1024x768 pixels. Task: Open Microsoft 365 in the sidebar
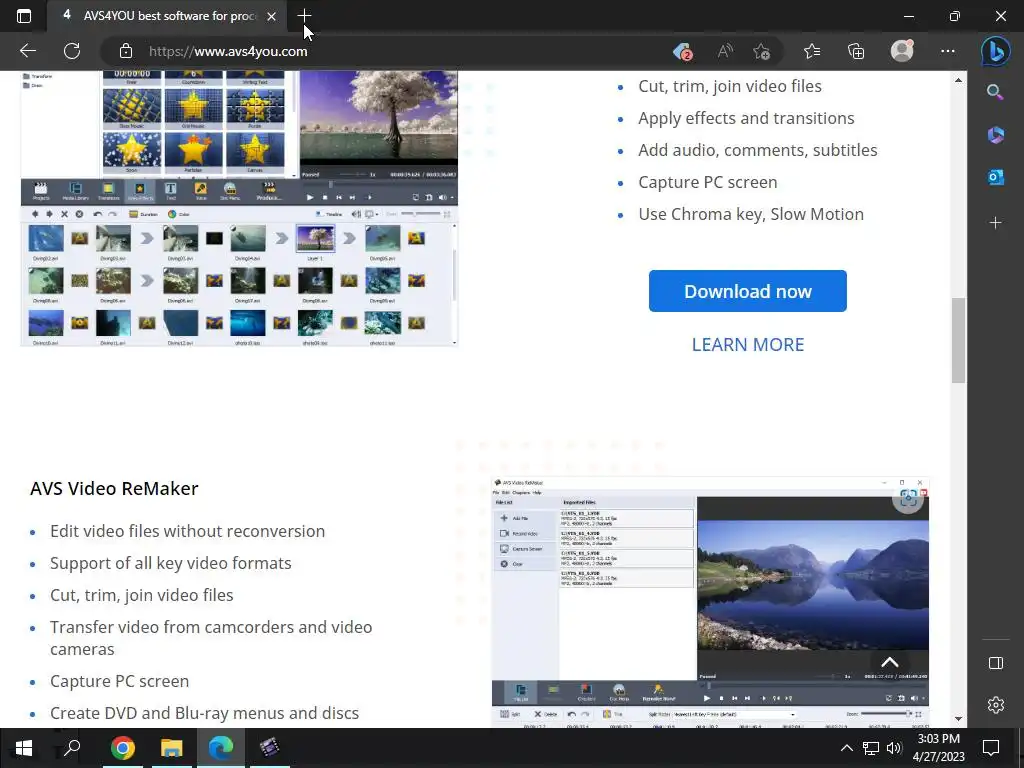pos(995,135)
